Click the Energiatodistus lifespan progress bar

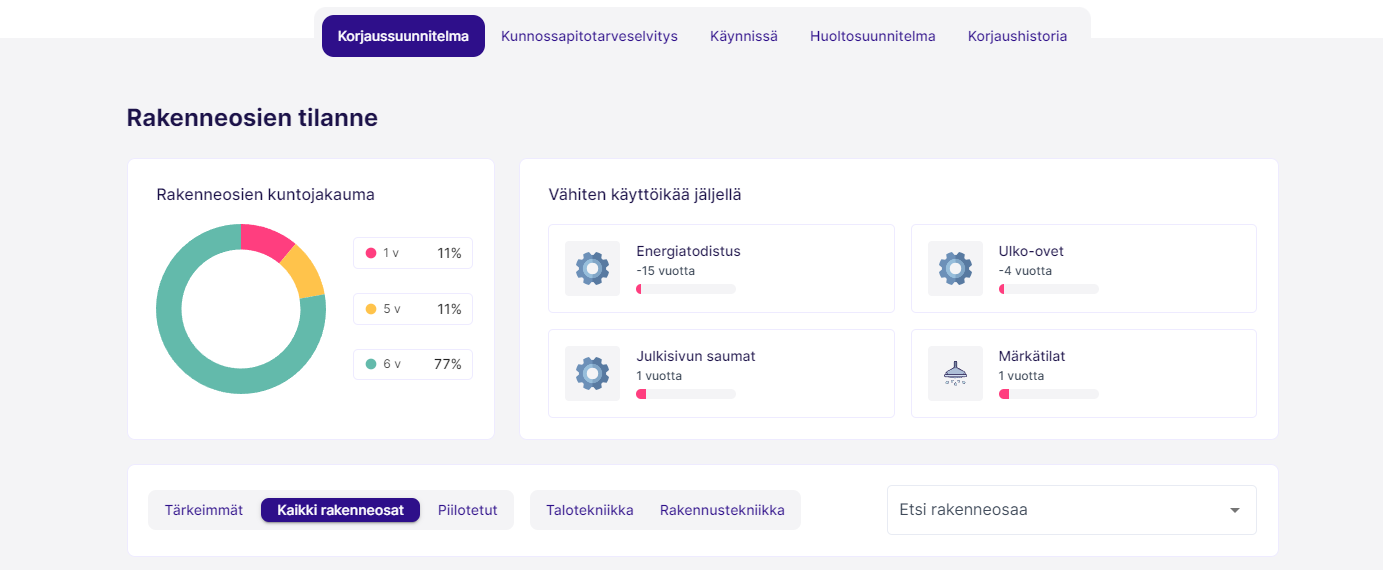coord(686,289)
